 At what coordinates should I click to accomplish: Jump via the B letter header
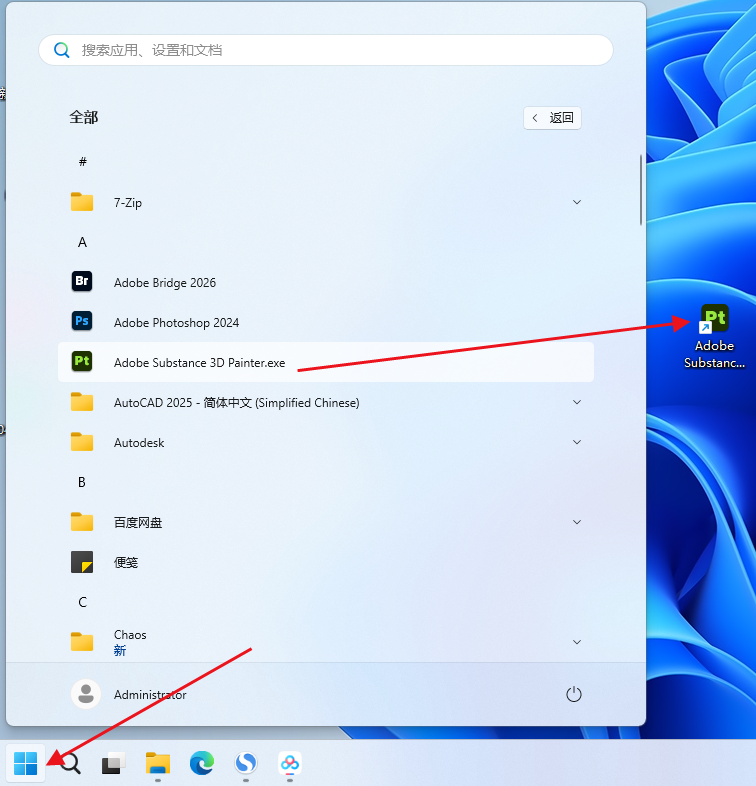point(82,482)
